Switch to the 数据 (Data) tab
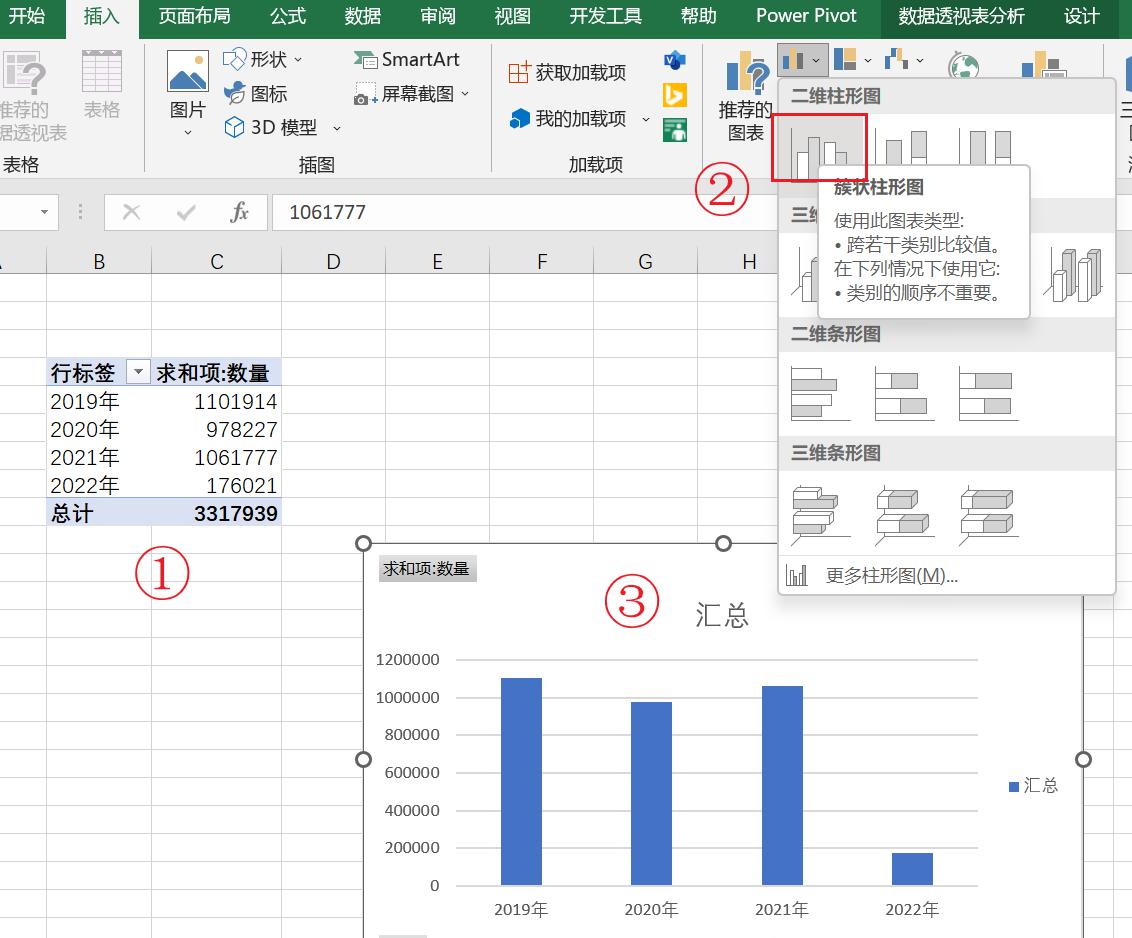The width and height of the screenshot is (1132, 938). pyautogui.click(x=362, y=16)
